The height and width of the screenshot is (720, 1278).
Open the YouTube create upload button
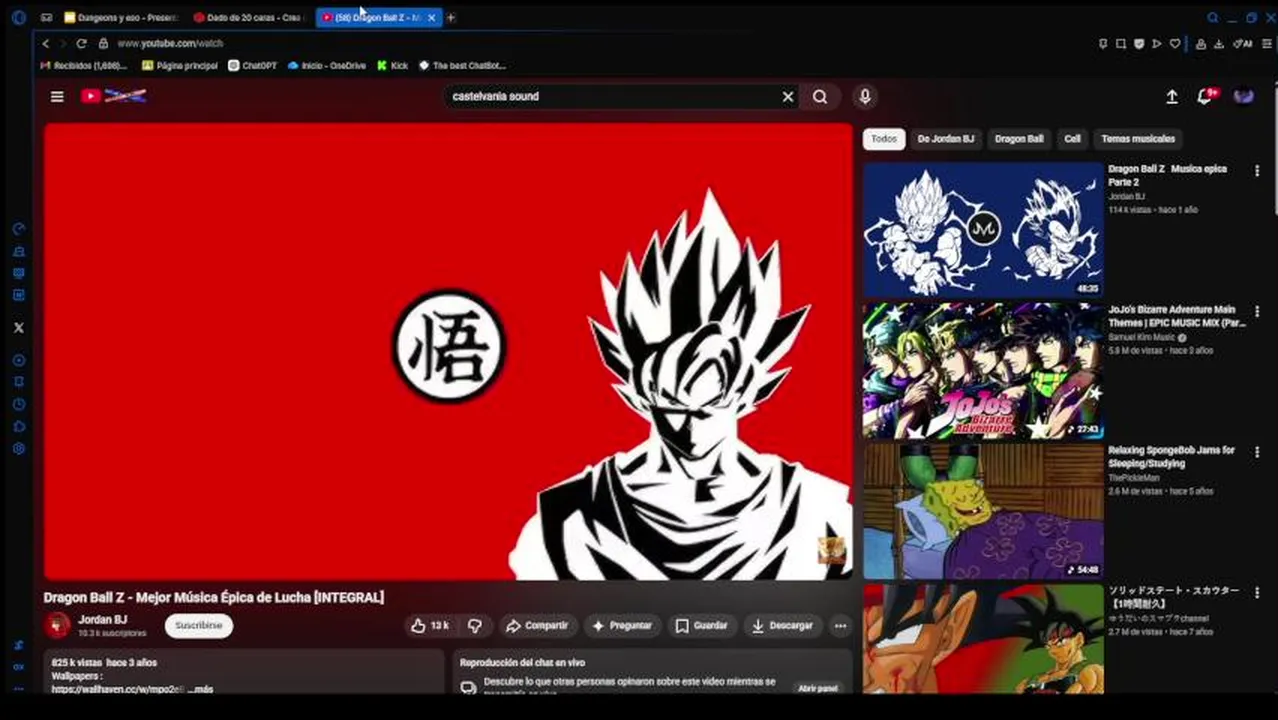pyautogui.click(x=1172, y=96)
